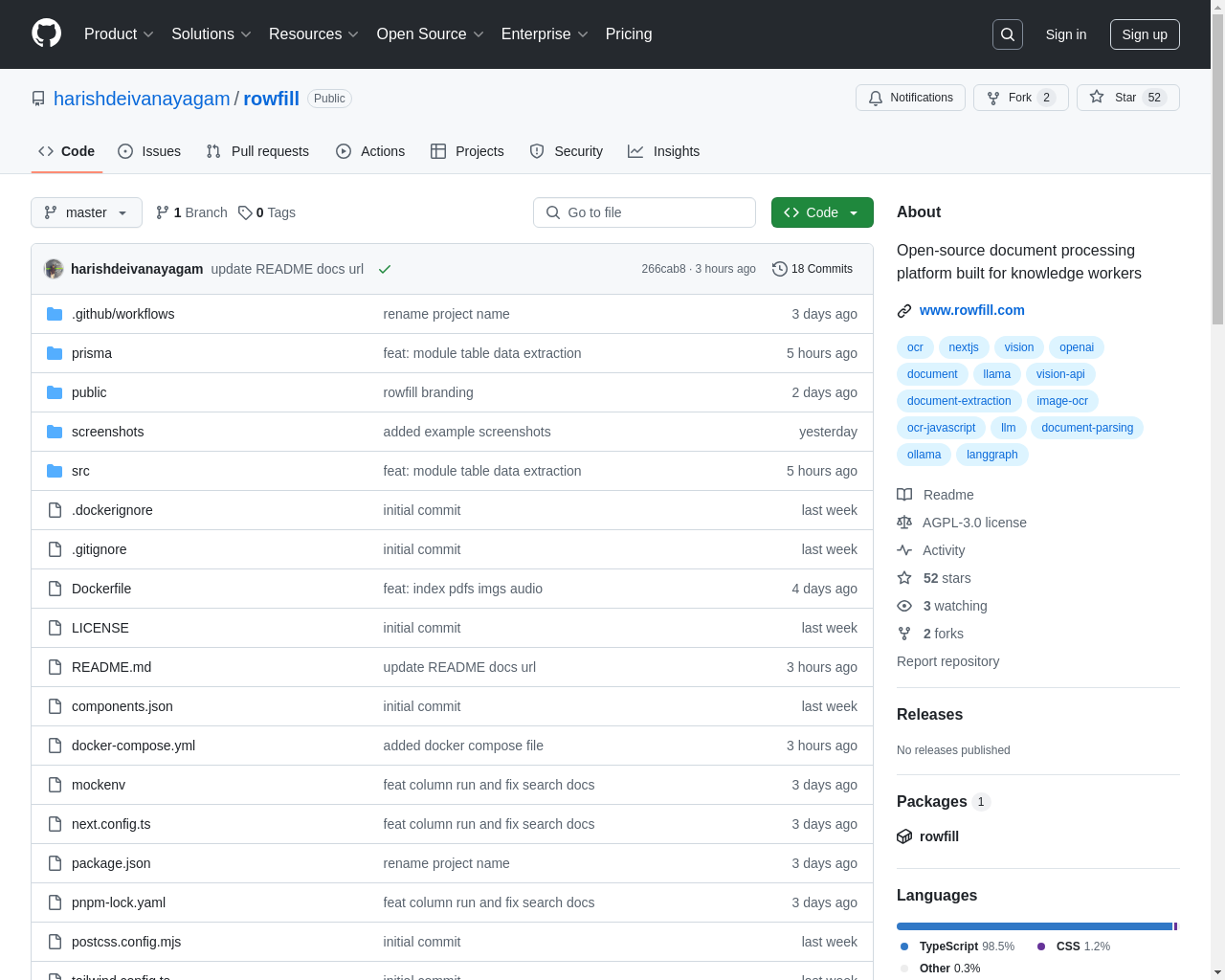Open 'added example screenshots' commit message

click(467, 432)
